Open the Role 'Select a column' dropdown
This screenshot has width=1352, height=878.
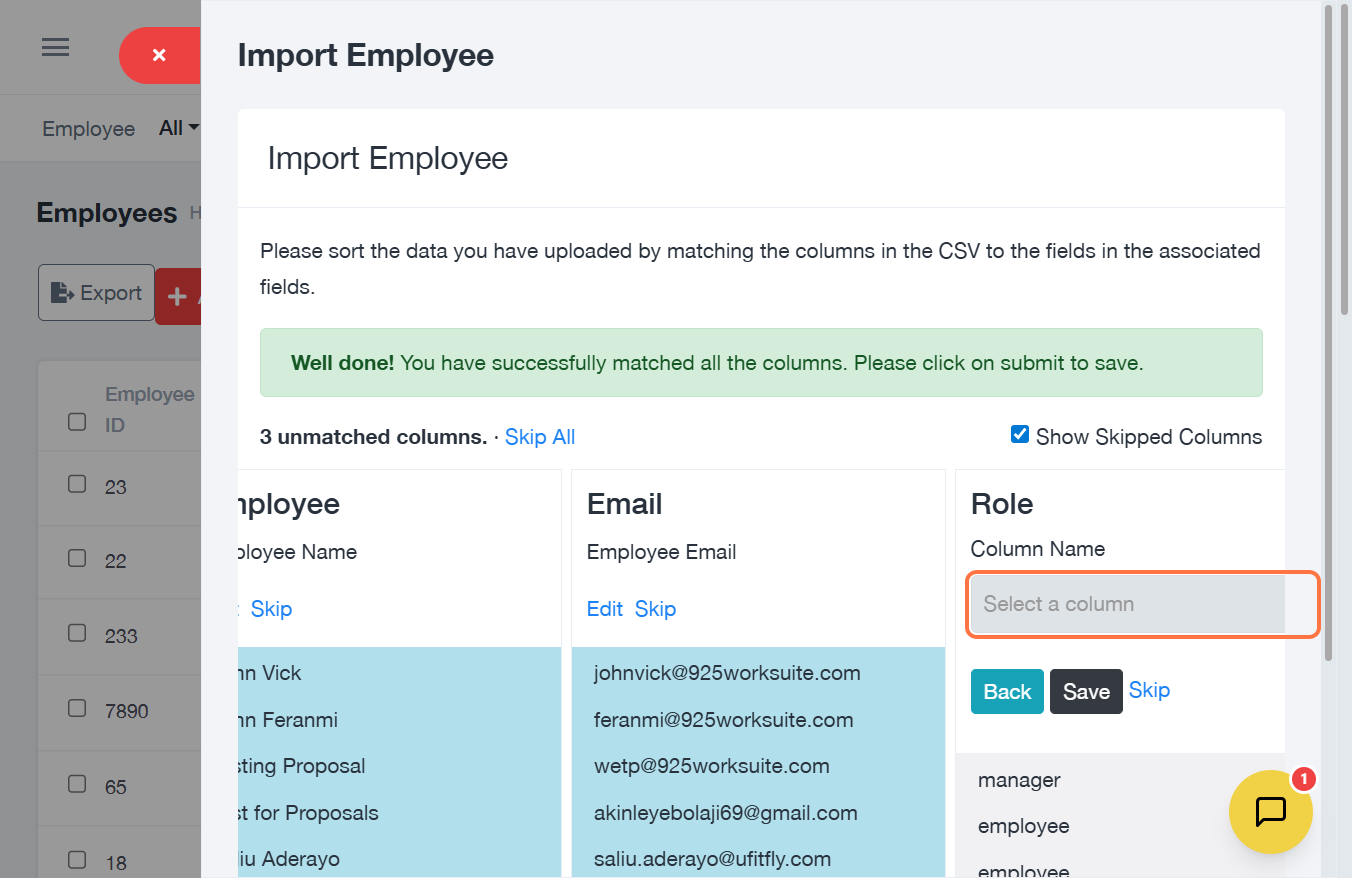tap(1127, 604)
